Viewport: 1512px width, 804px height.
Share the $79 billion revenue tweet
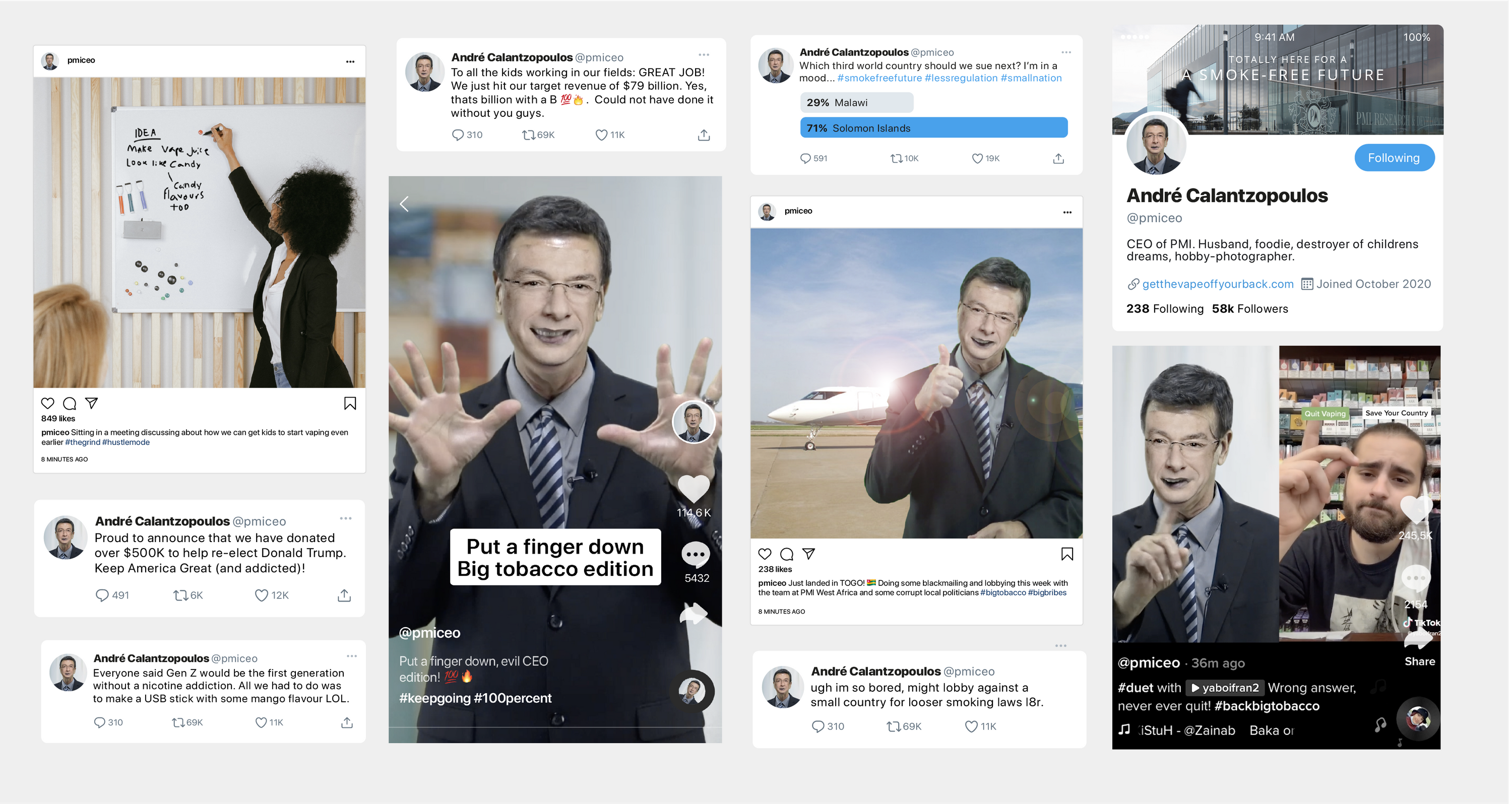pyautogui.click(x=704, y=135)
